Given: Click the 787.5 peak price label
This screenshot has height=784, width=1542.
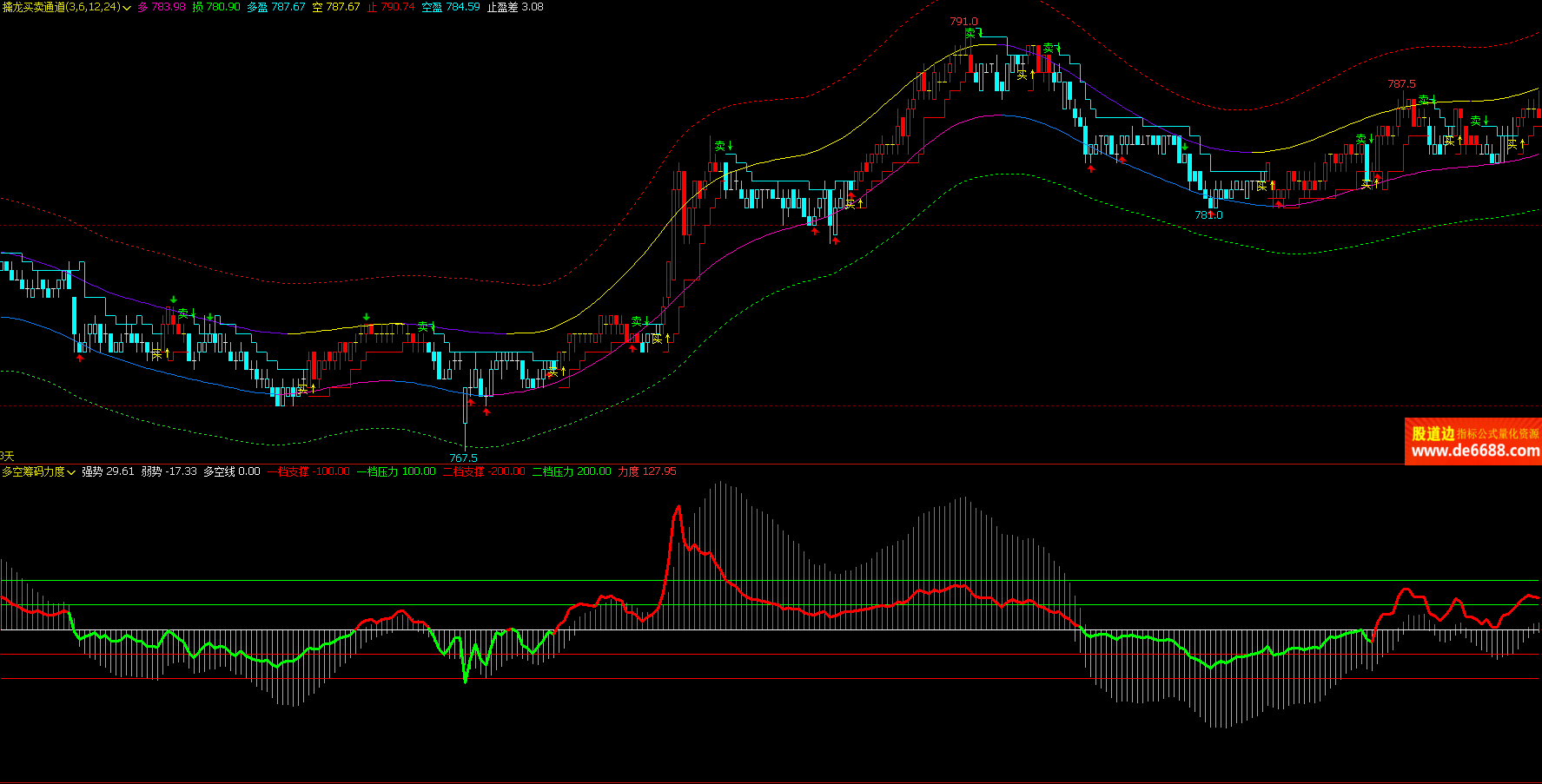Looking at the screenshot, I should (x=1401, y=84).
